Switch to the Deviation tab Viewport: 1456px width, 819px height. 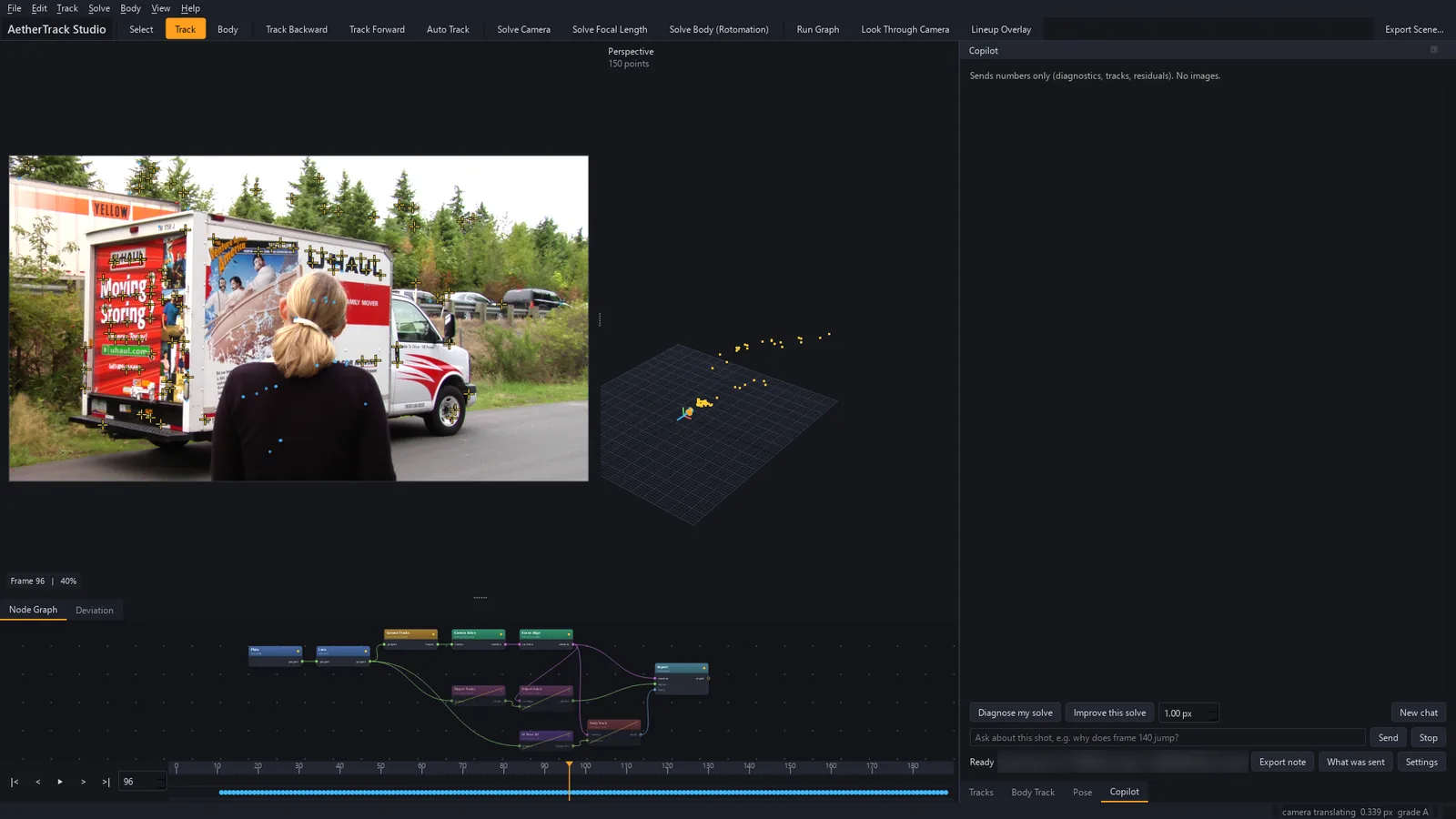pos(95,611)
